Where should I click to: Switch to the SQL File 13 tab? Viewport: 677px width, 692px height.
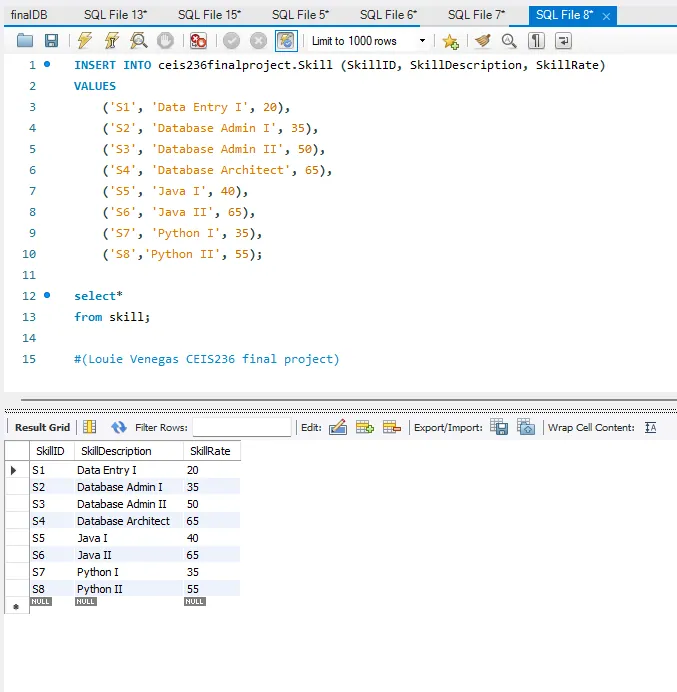pyautogui.click(x=116, y=15)
